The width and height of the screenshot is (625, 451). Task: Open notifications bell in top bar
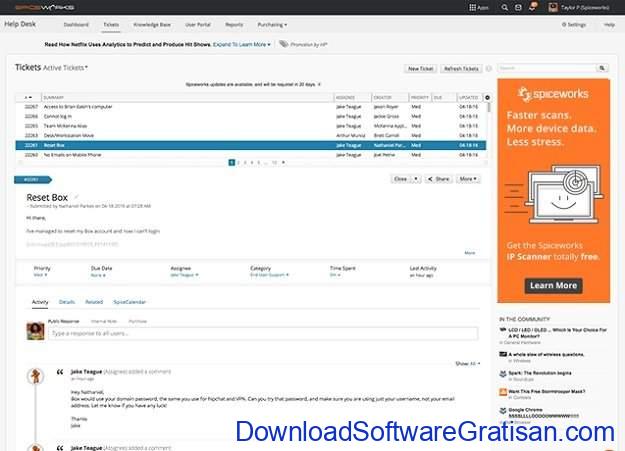coord(532,7)
